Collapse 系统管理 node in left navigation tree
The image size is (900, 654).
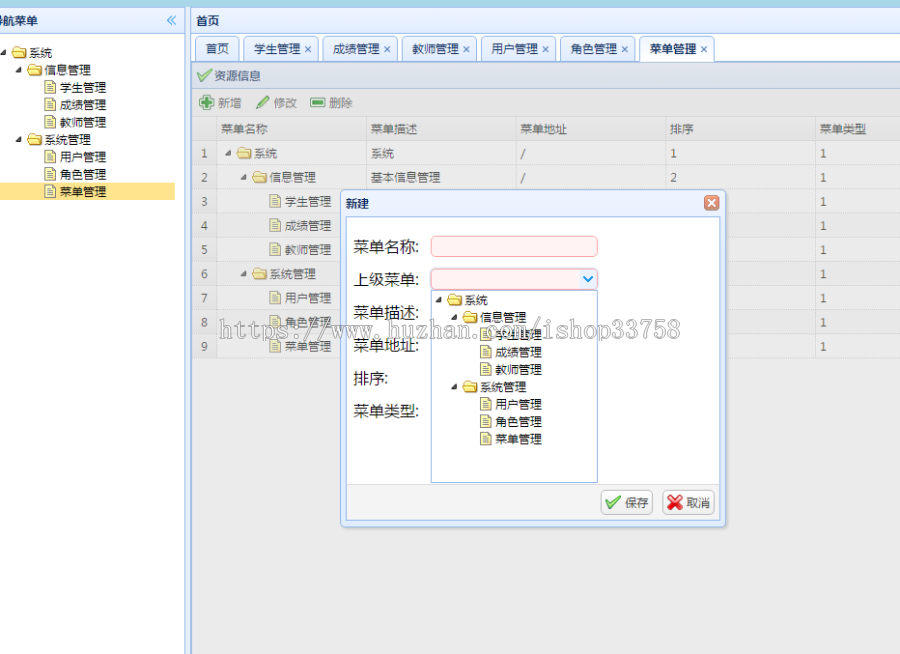click(18, 140)
